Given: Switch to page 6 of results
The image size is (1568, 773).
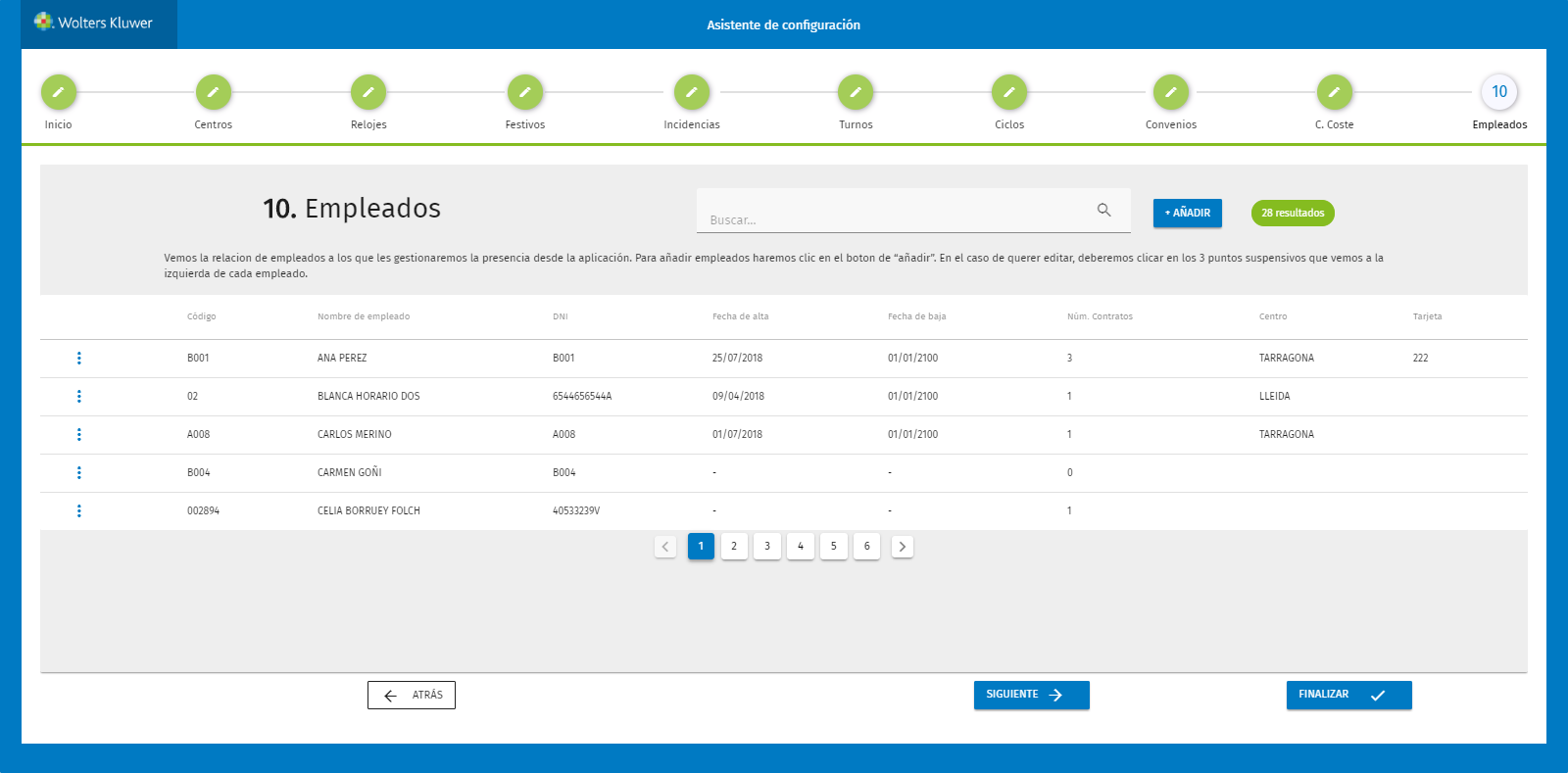Looking at the screenshot, I should tap(867, 547).
